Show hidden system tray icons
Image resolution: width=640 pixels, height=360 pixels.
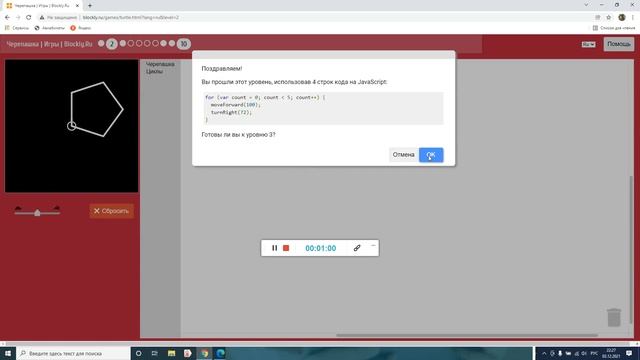tap(544, 353)
